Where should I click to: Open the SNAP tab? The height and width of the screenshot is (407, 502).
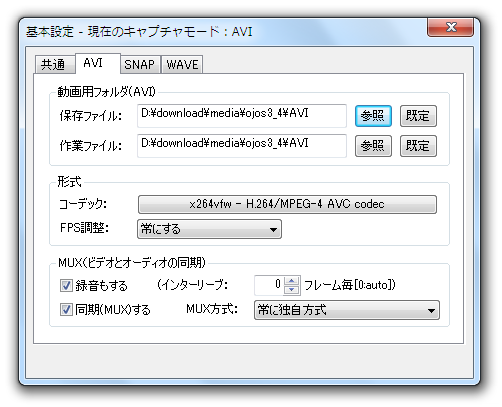click(140, 64)
